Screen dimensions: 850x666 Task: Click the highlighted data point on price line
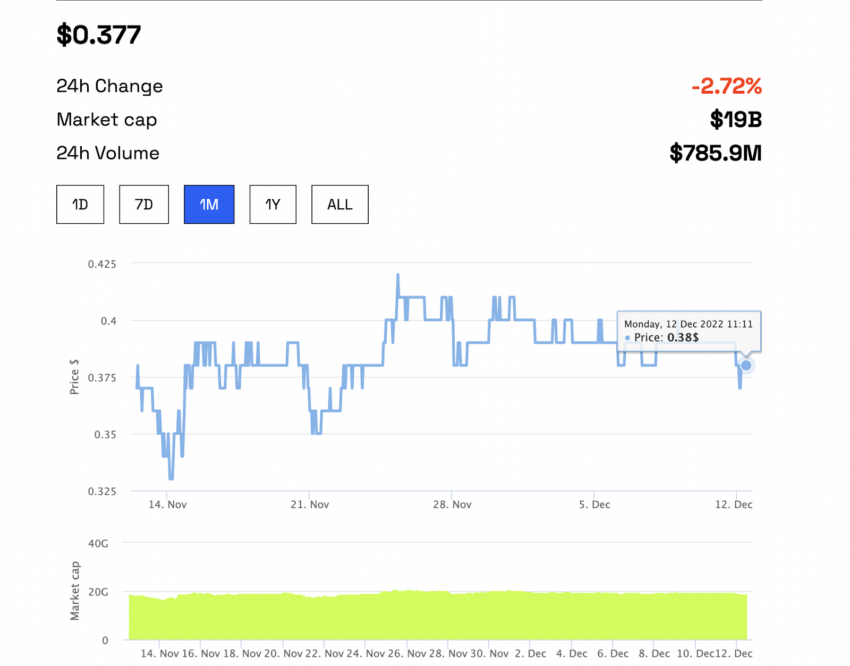click(x=746, y=366)
